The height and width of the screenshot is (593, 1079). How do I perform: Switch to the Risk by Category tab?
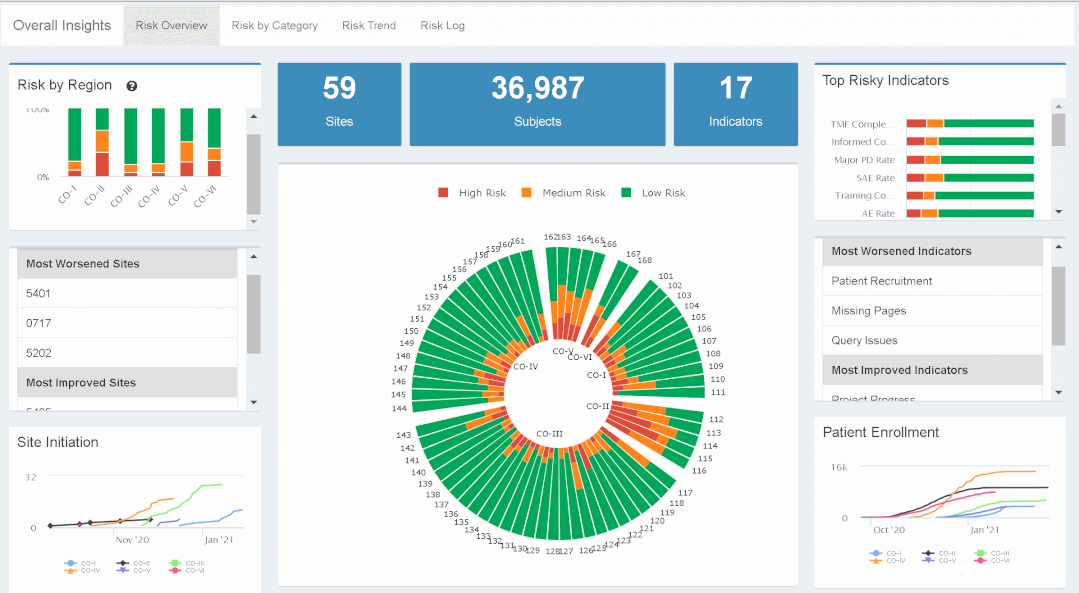tap(274, 26)
